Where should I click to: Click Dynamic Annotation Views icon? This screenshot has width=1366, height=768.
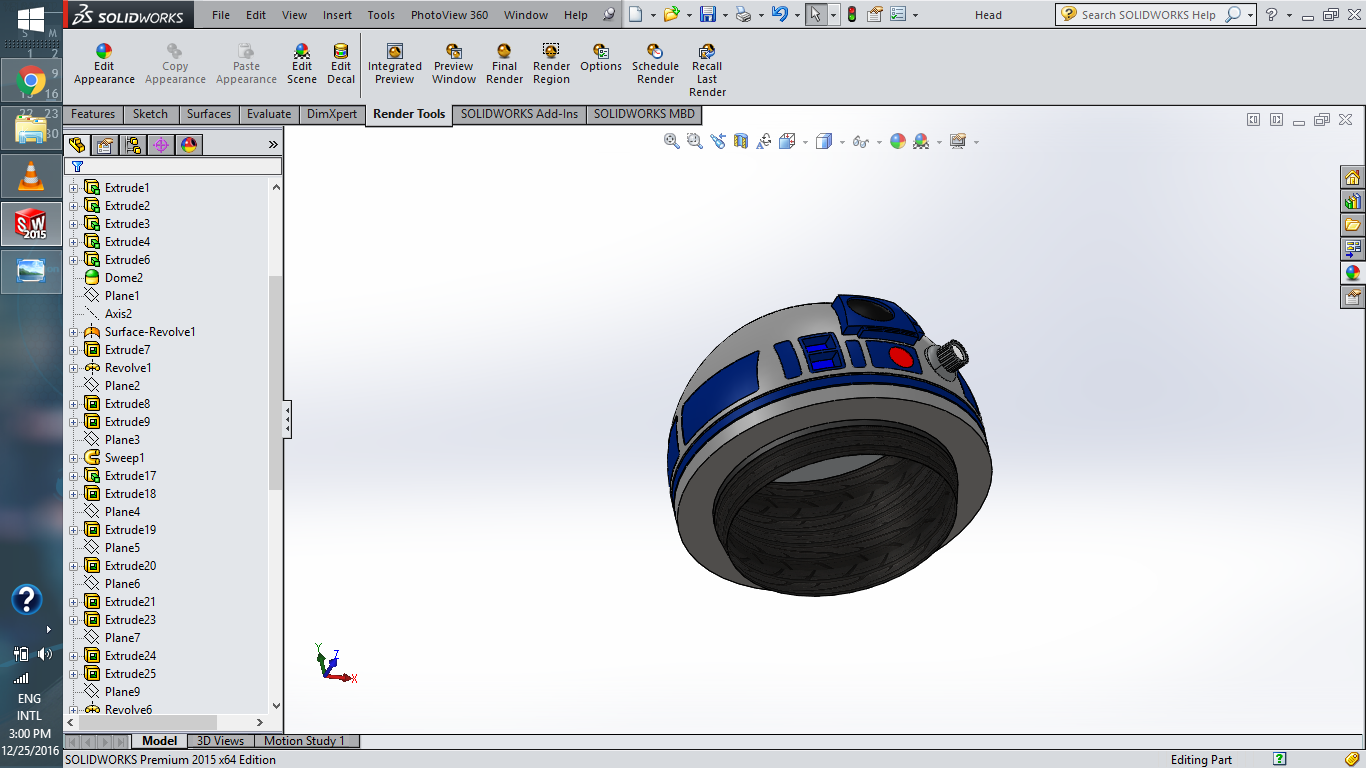[x=764, y=142]
